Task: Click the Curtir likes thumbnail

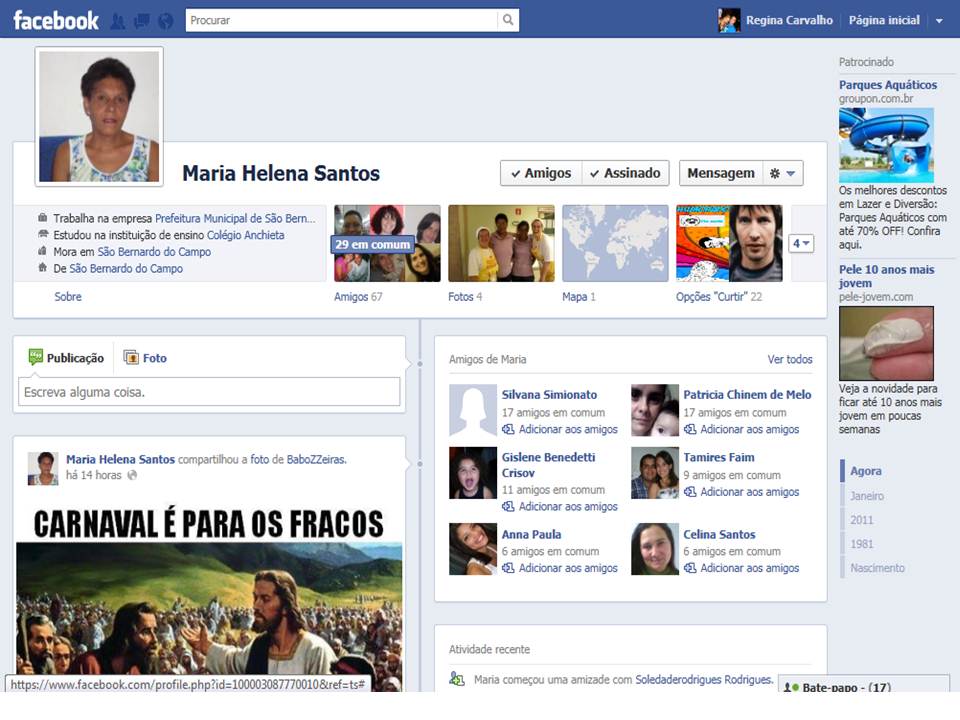Action: pos(729,243)
